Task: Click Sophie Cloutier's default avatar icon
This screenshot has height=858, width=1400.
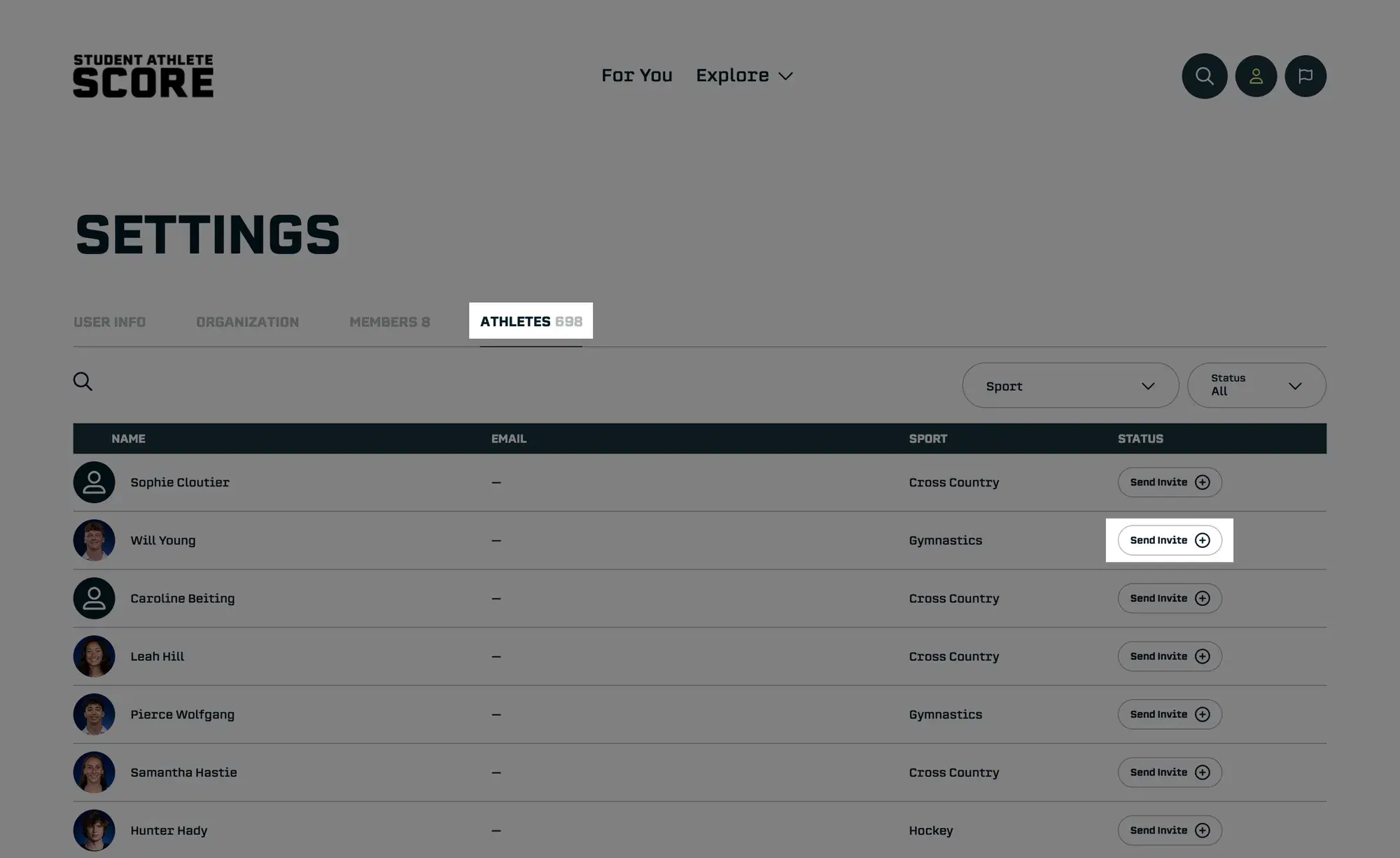Action: [94, 482]
